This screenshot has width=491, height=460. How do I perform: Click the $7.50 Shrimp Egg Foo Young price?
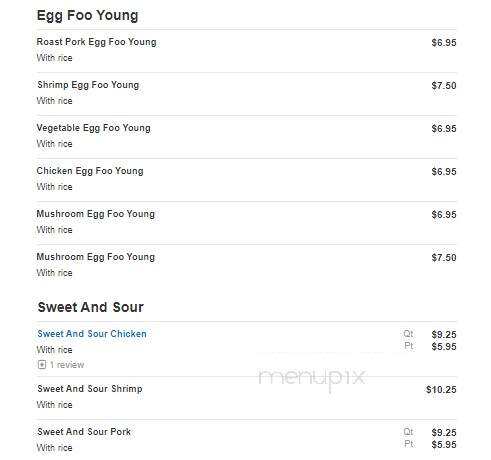click(x=444, y=86)
